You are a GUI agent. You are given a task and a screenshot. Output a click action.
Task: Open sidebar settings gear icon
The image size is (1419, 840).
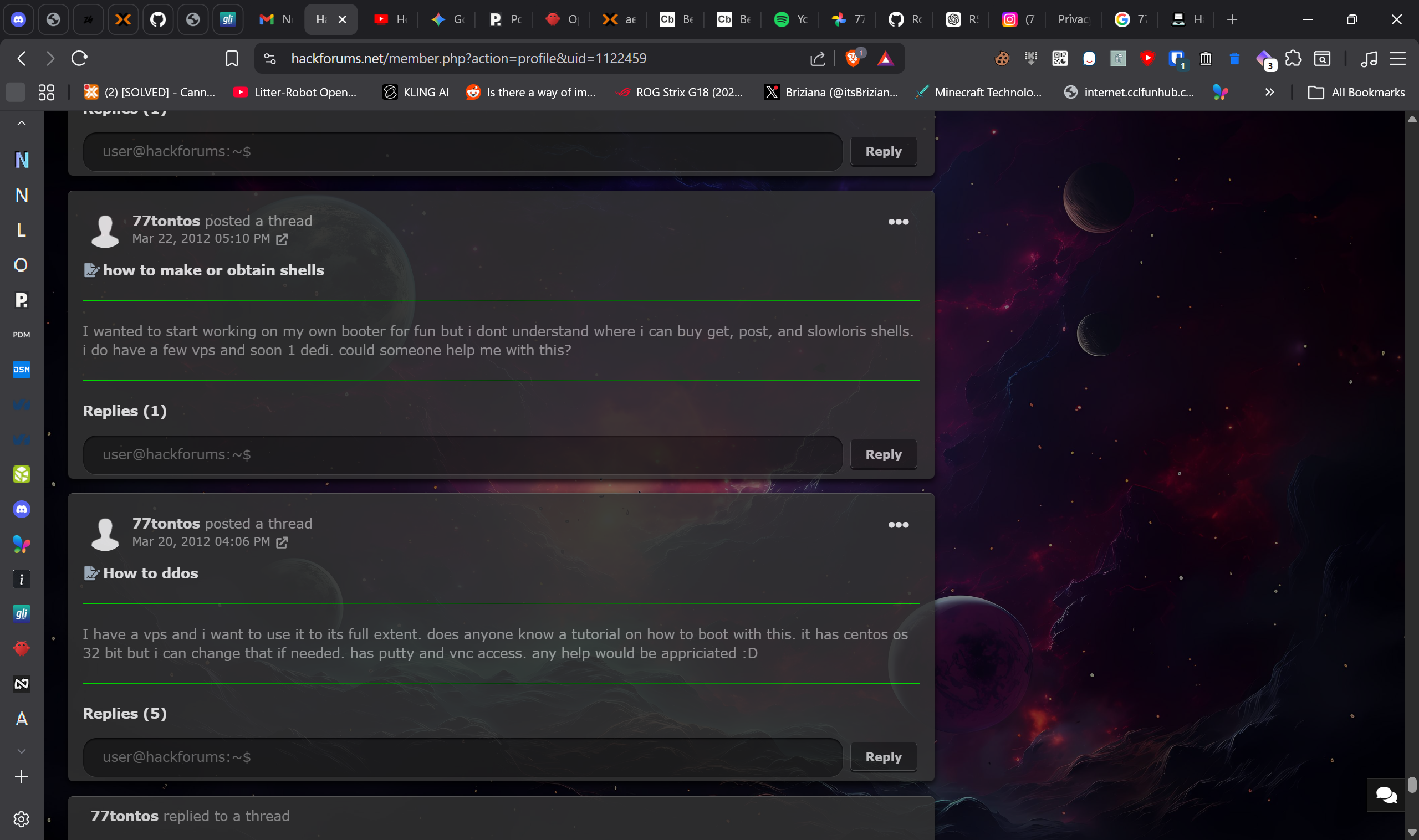pyautogui.click(x=22, y=818)
